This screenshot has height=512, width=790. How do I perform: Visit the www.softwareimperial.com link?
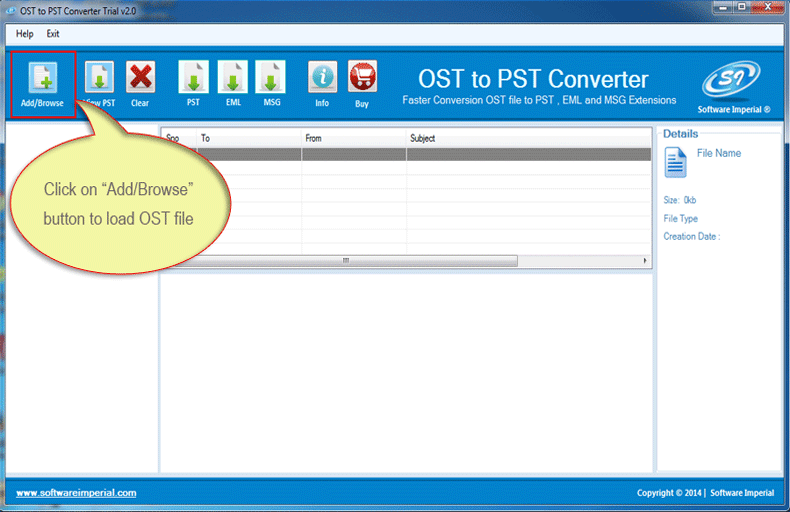tap(76, 493)
